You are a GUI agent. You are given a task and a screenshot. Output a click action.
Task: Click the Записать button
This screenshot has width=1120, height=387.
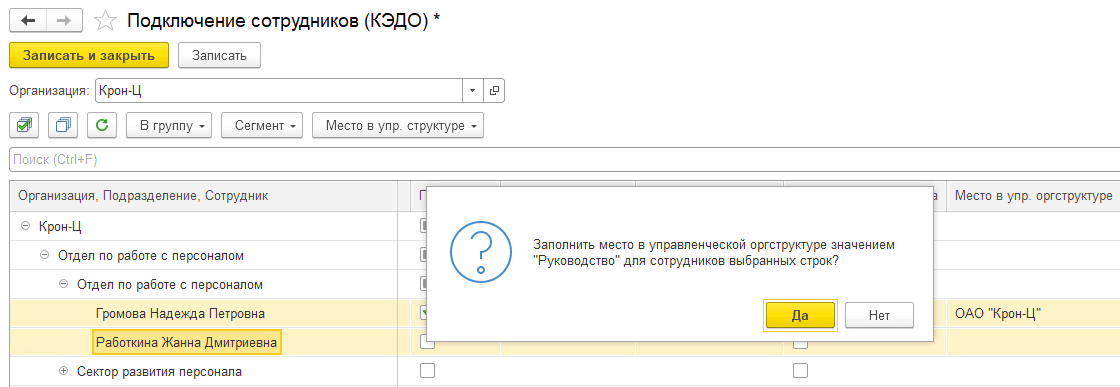pyautogui.click(x=219, y=56)
